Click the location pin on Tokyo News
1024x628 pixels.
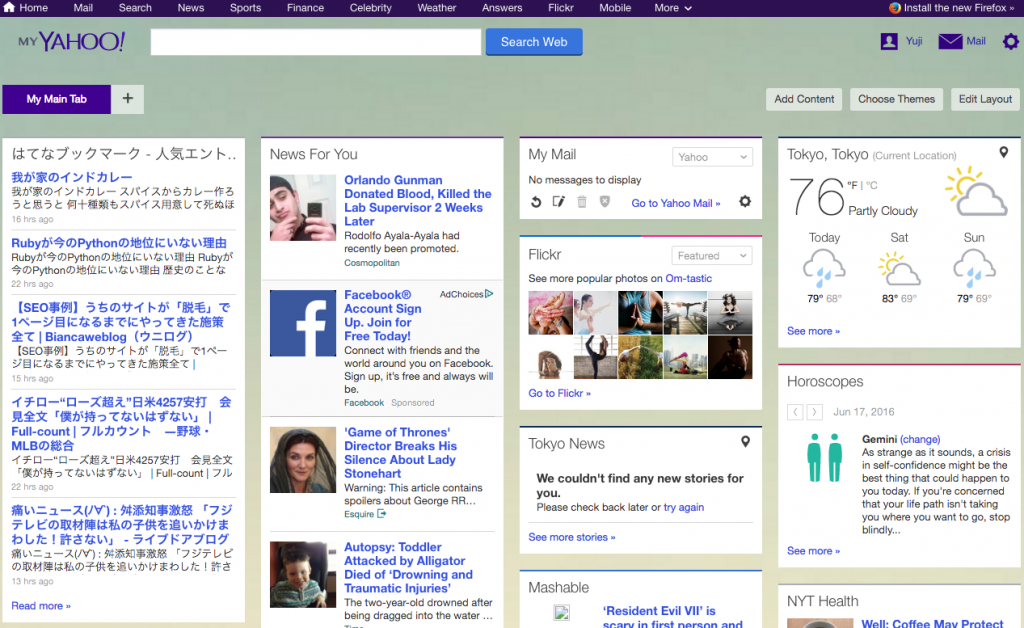click(x=745, y=441)
